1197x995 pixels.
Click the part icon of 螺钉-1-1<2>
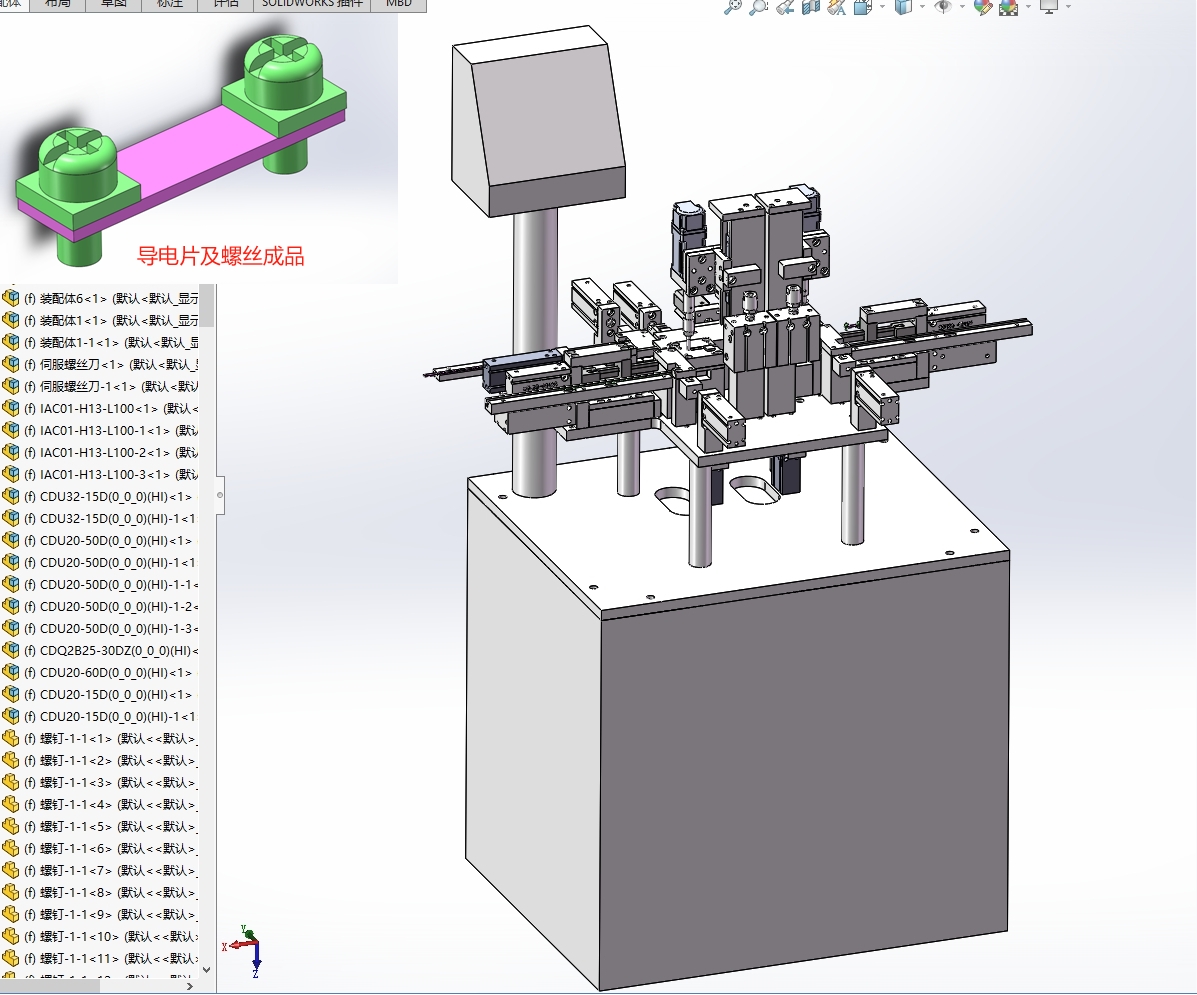pos(11,761)
